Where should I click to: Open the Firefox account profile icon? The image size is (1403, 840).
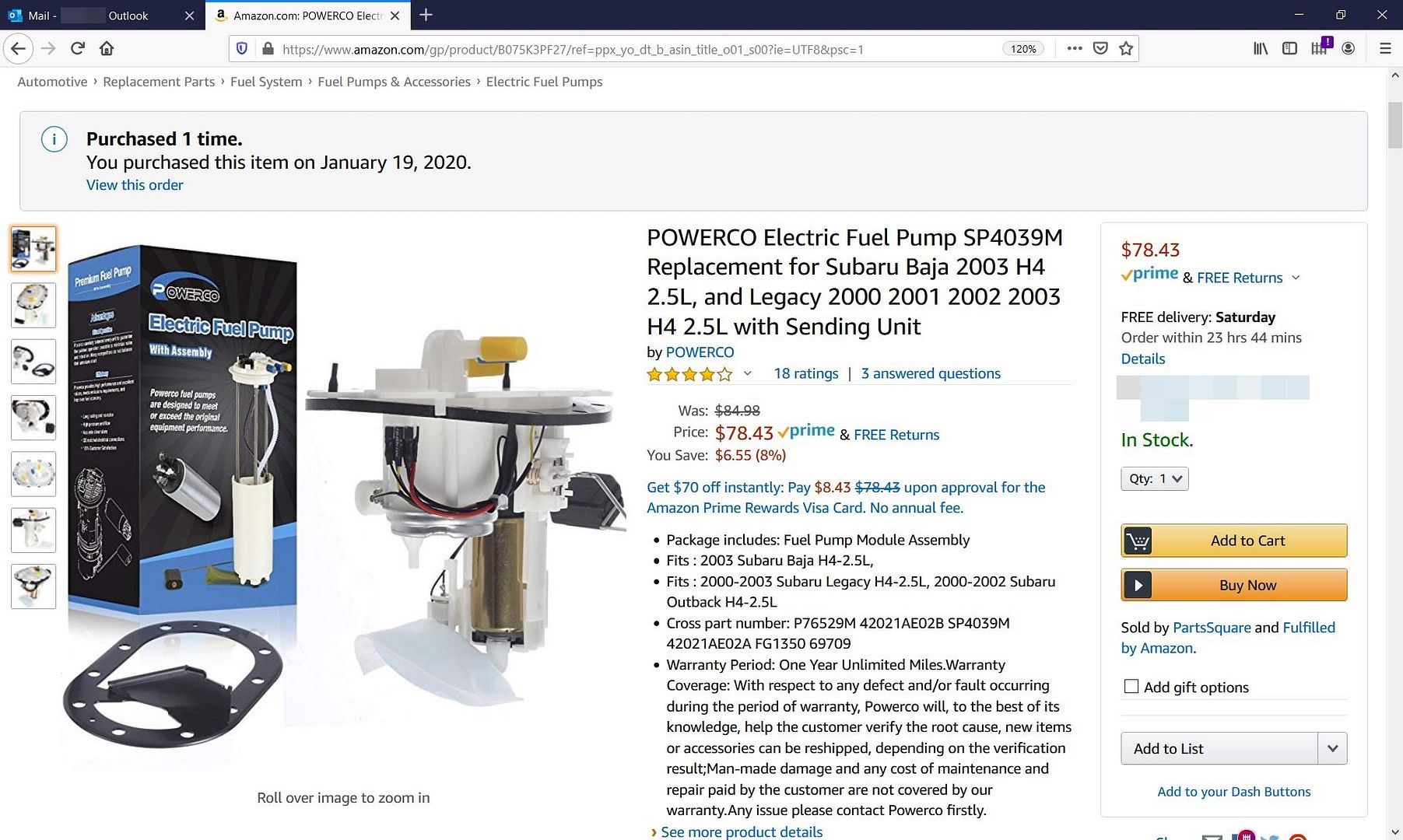tap(1349, 48)
